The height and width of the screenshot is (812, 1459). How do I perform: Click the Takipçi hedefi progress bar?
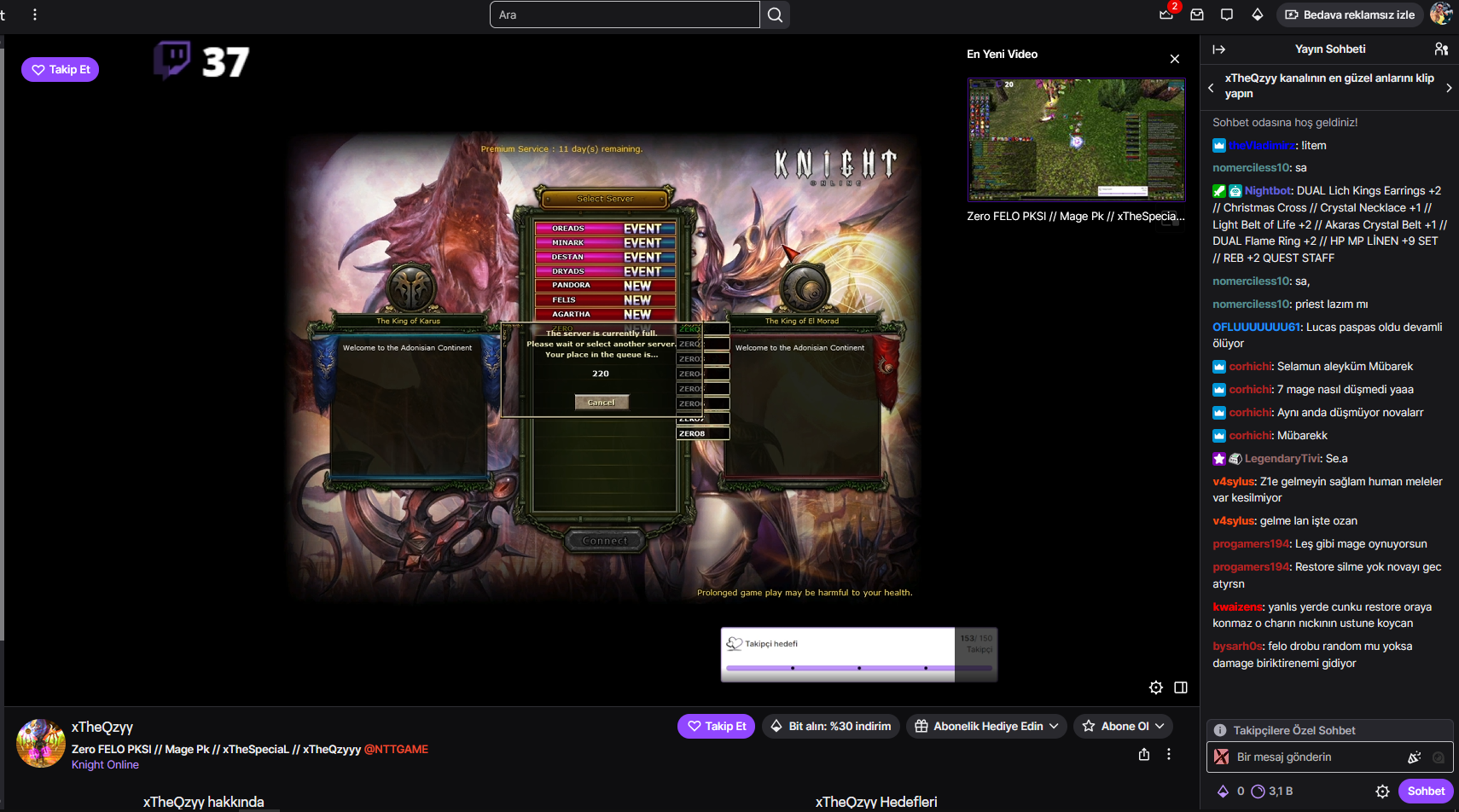pos(859,668)
